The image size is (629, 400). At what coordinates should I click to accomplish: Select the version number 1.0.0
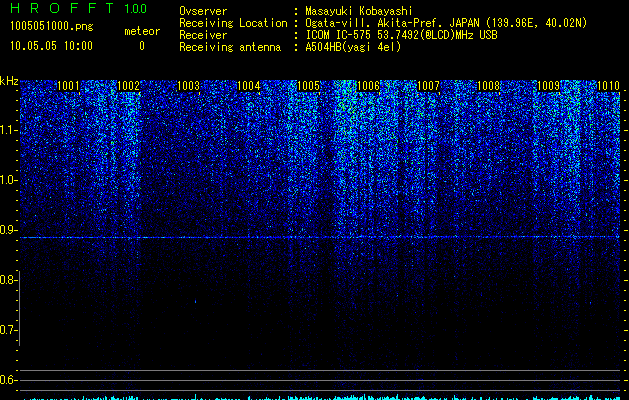click(136, 9)
